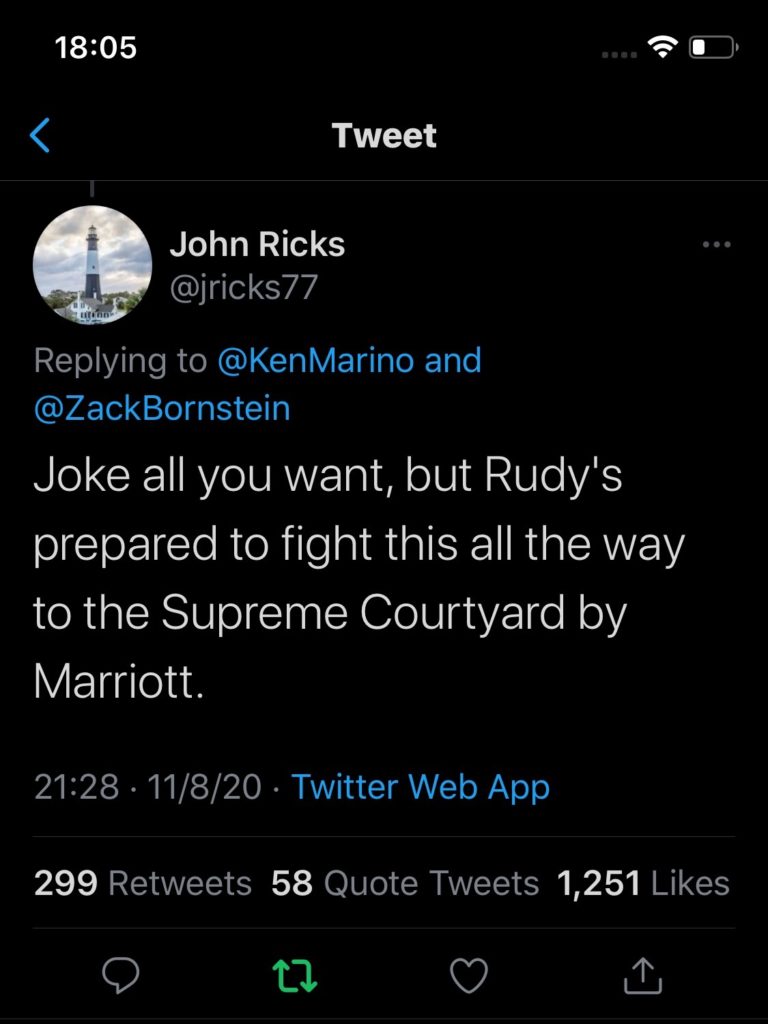Like the tweet with the heart icon
This screenshot has width=768, height=1024.
(x=469, y=976)
